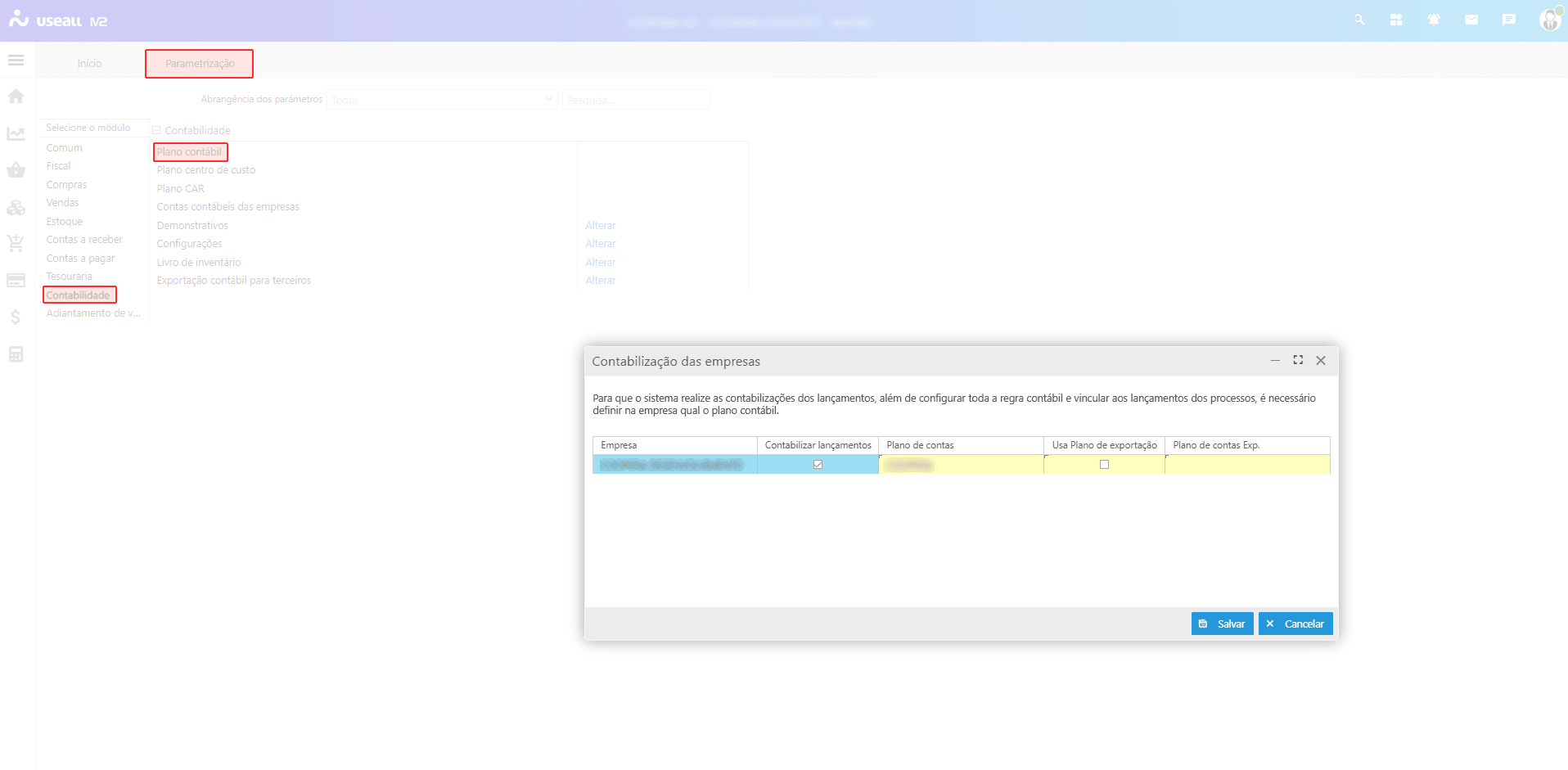1568x770 pixels.
Task: Collapse the Contabilidade group expander
Action: (156, 131)
